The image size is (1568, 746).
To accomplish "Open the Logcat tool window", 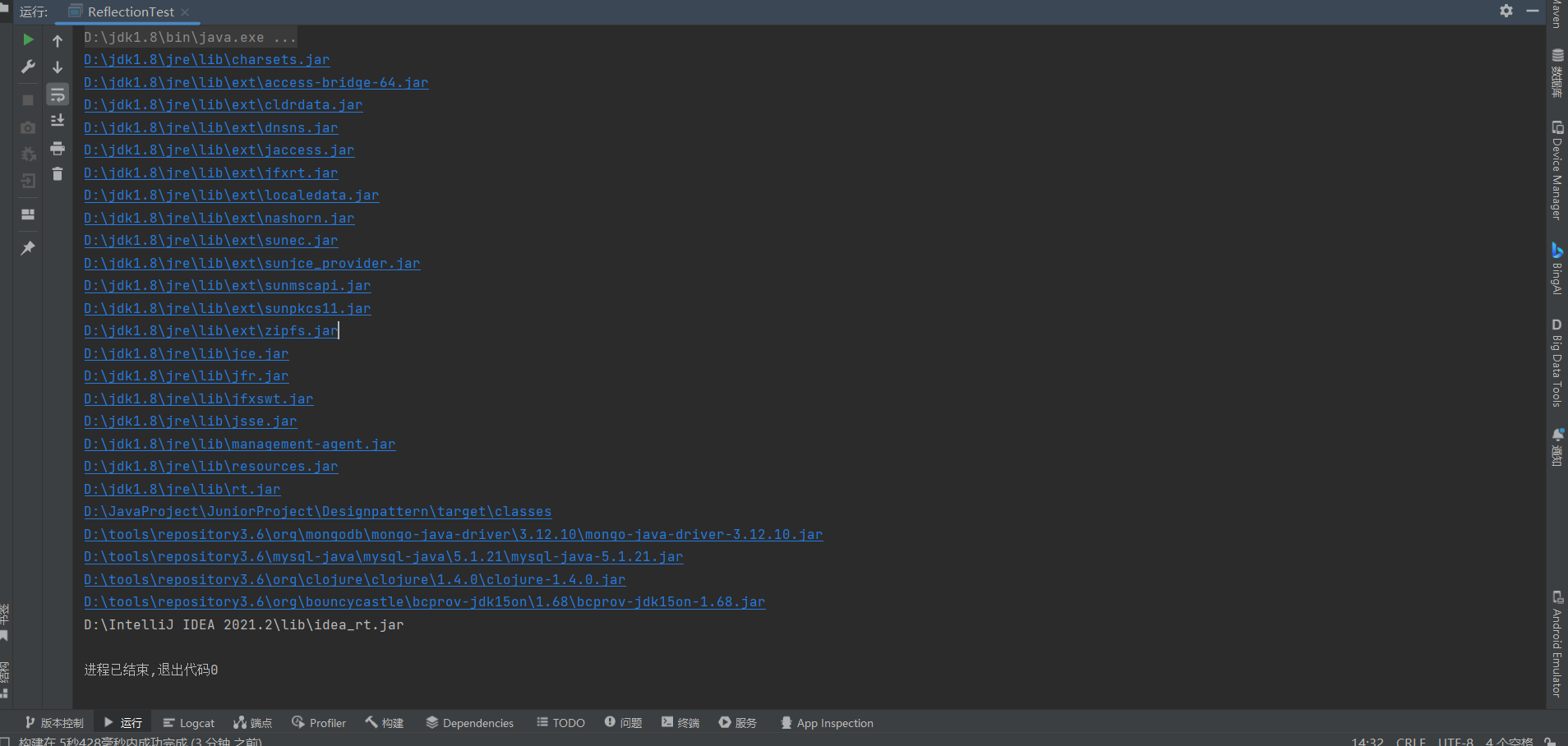I will click(x=189, y=723).
